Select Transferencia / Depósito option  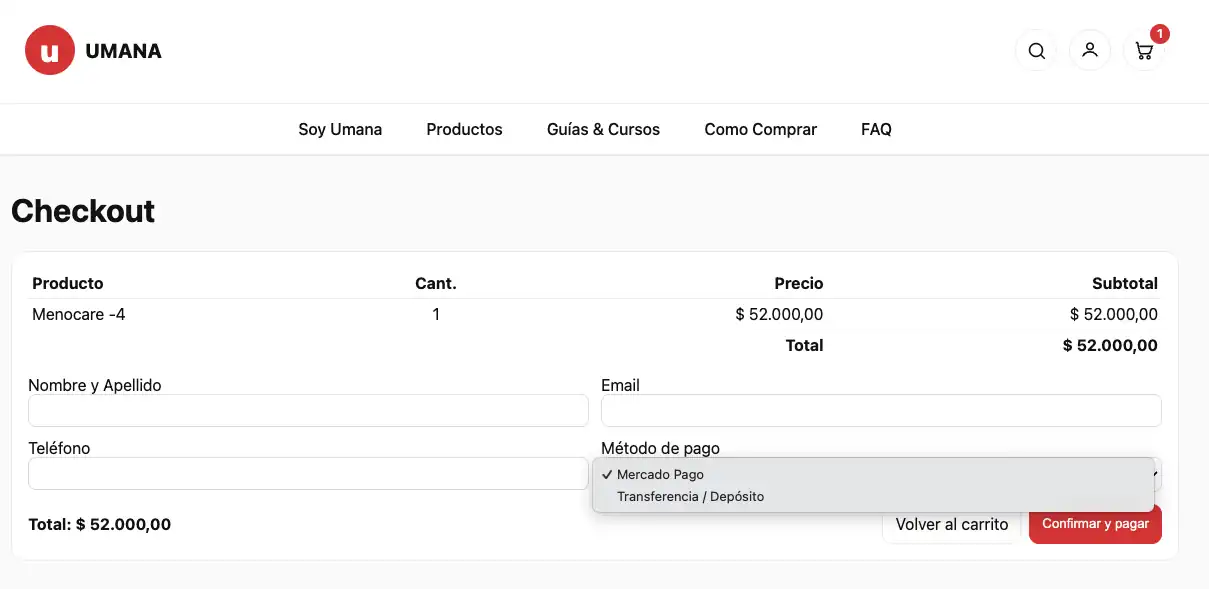[690, 497]
